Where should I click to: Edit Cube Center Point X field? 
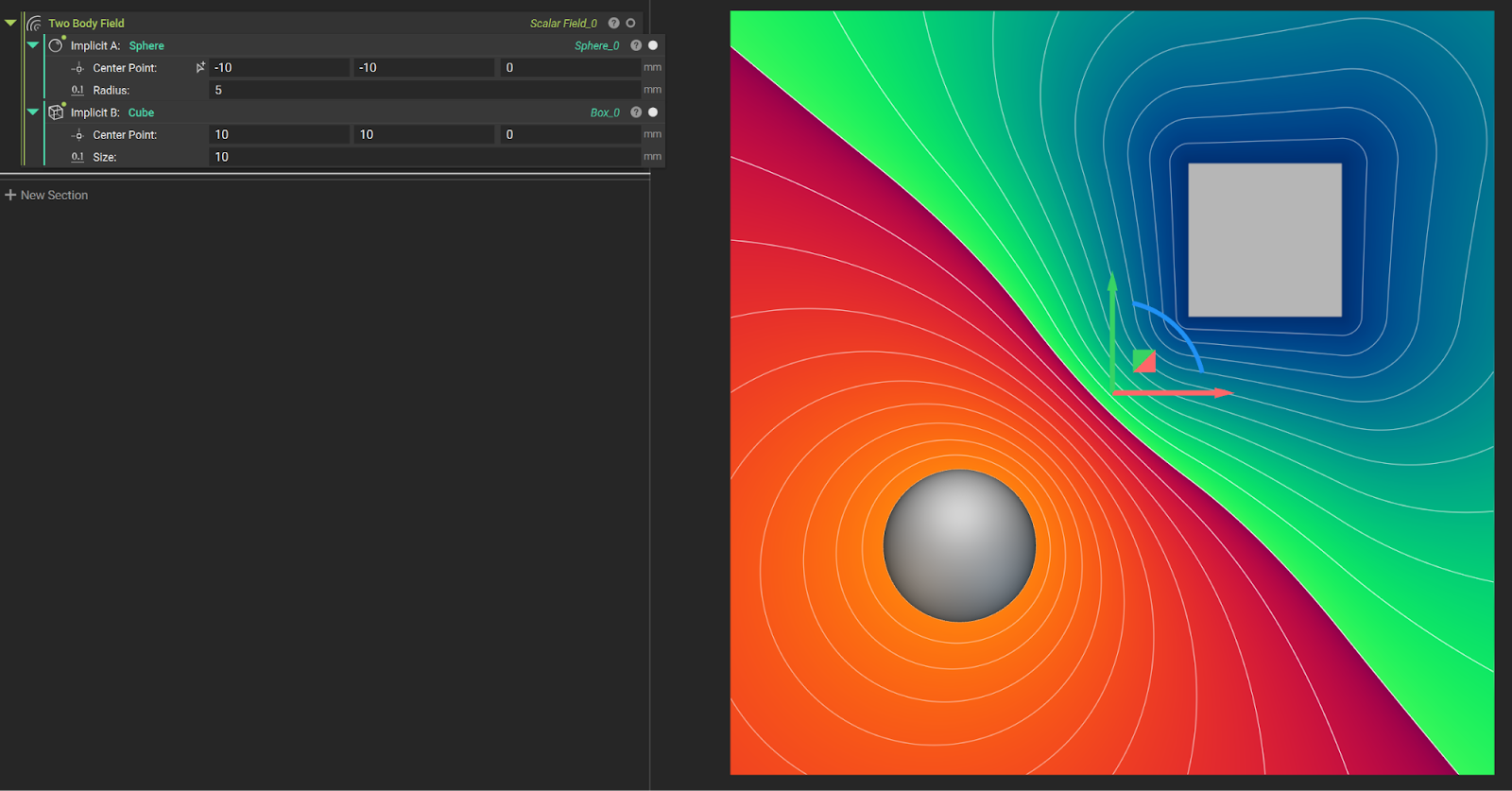click(280, 134)
